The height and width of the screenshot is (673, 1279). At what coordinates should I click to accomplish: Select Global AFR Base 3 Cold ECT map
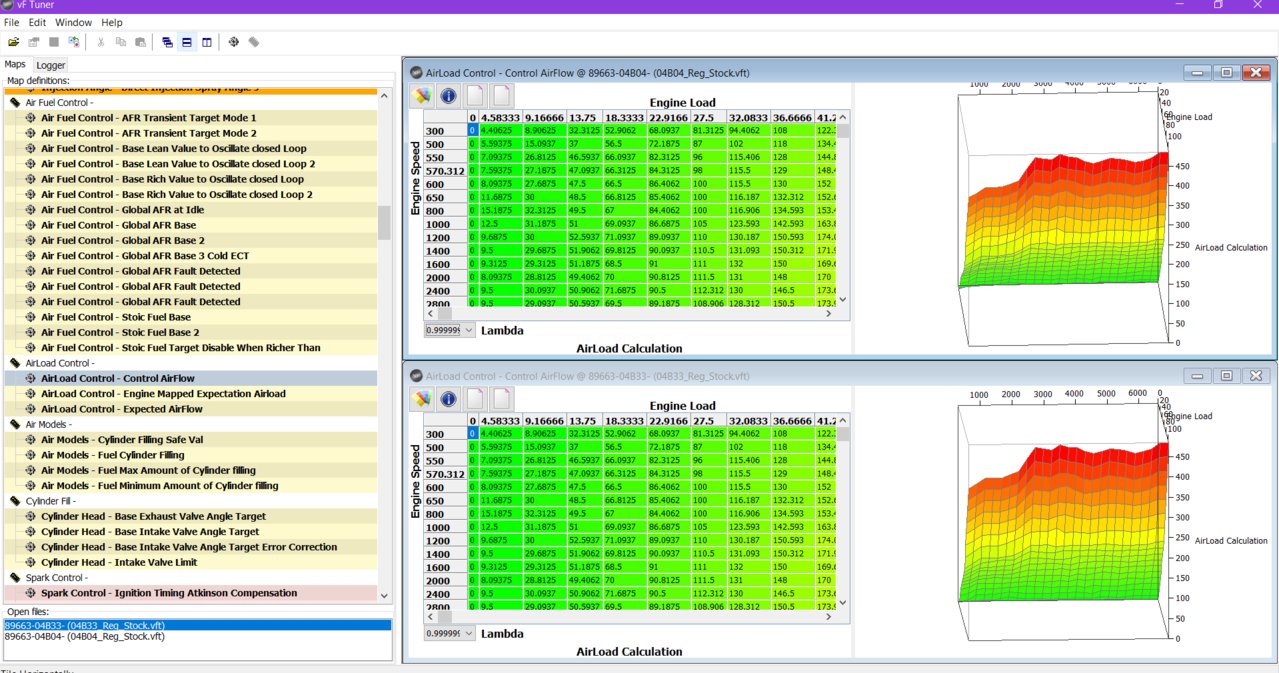coord(191,256)
